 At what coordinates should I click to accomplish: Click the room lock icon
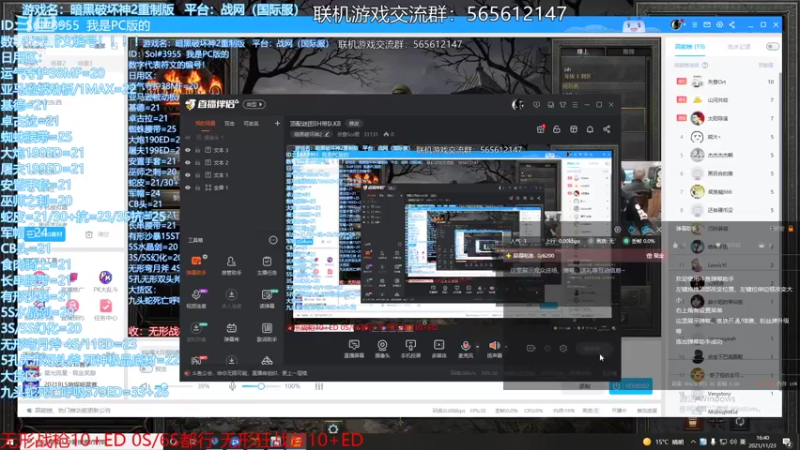click(557, 130)
